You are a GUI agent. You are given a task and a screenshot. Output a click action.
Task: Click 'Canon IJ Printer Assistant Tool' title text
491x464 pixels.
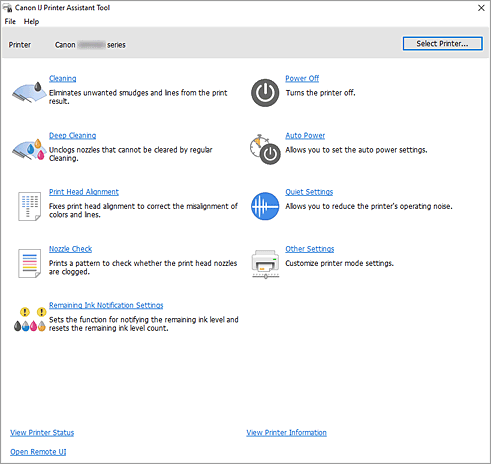coord(62,8)
